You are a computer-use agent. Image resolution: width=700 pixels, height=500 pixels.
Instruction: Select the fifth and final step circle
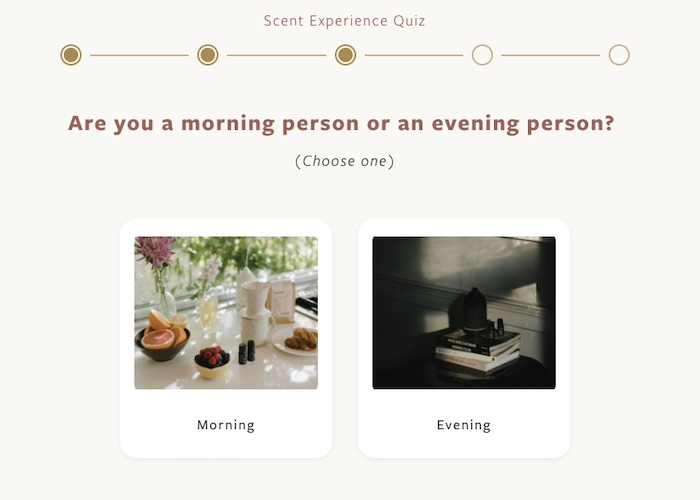click(x=619, y=55)
